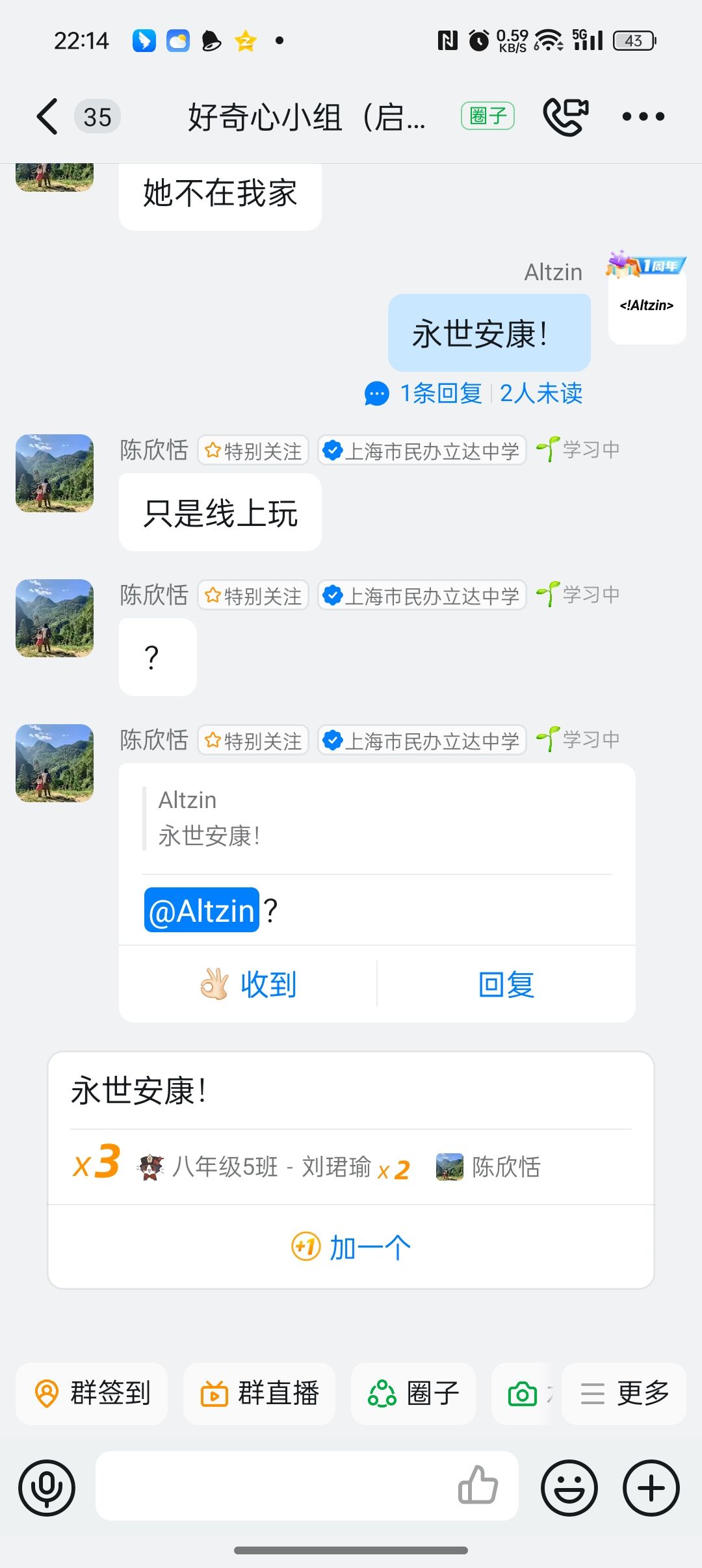The width and height of the screenshot is (702, 1568).
Task: Start a voice or video call
Action: click(x=565, y=117)
